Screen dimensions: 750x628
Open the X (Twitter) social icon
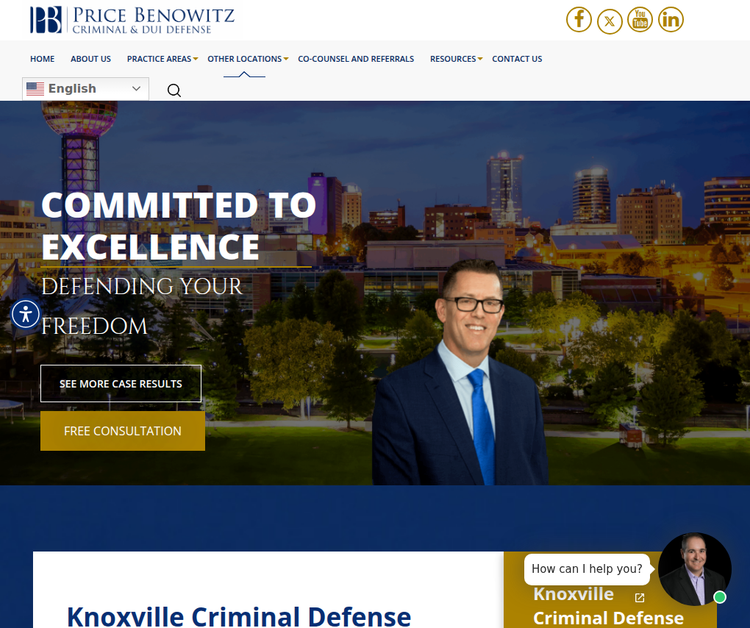point(609,21)
